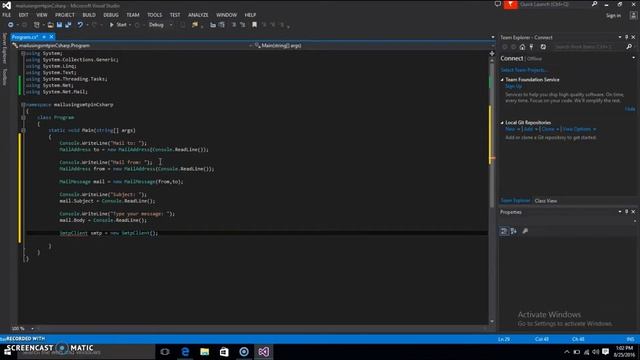This screenshot has width=640, height=360.
Task: Switch to the Class View tab
Action: 546,201
